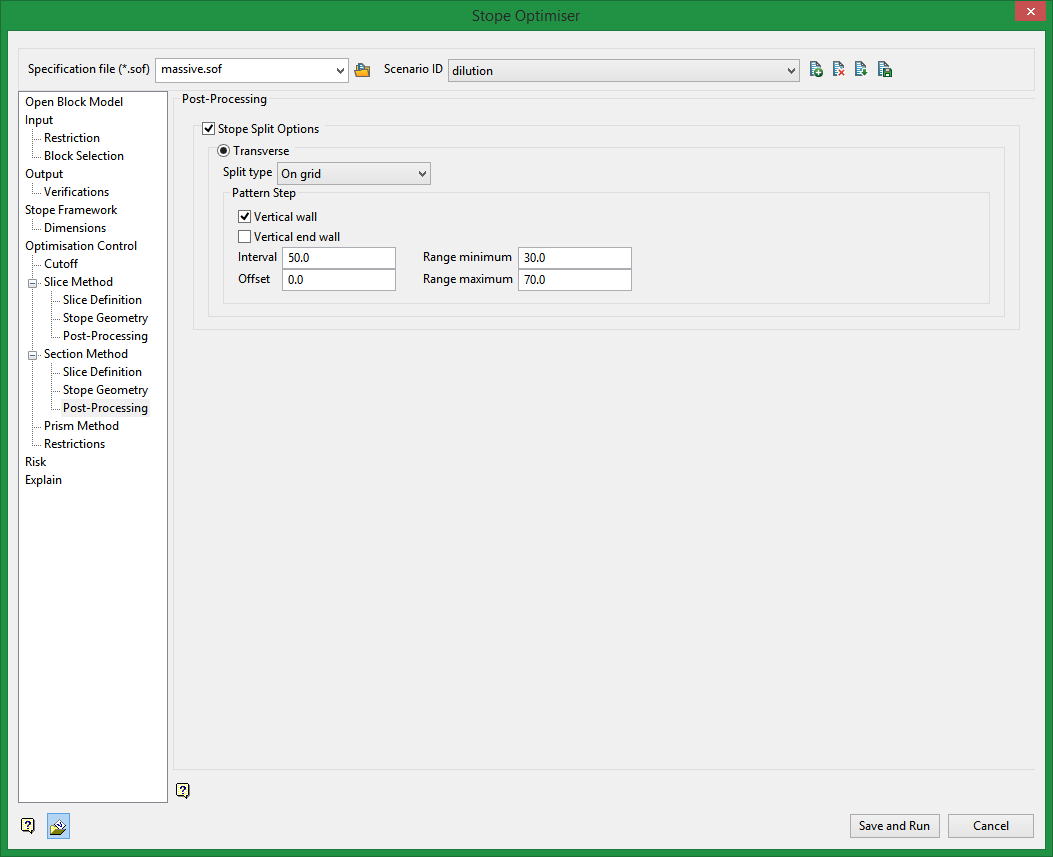The image size is (1053, 857).
Task: Collapse the Slice Method tree node
Action: [33, 282]
